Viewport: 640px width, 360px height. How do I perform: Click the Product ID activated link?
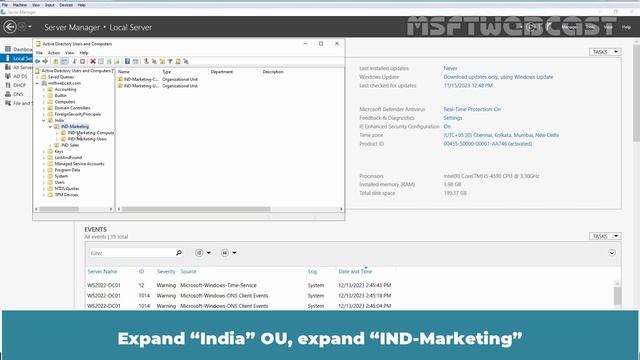(488, 144)
